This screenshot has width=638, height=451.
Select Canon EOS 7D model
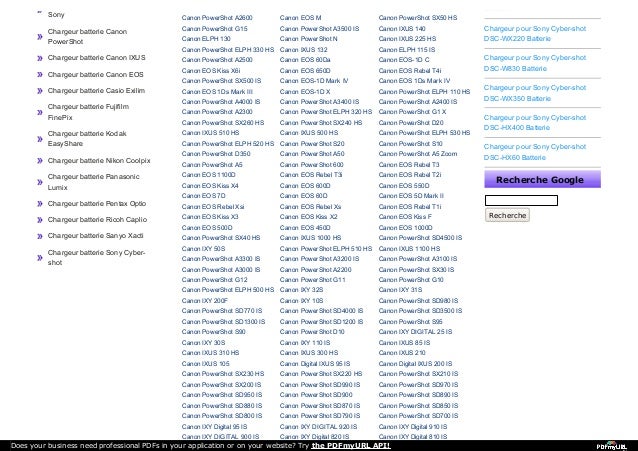203,196
